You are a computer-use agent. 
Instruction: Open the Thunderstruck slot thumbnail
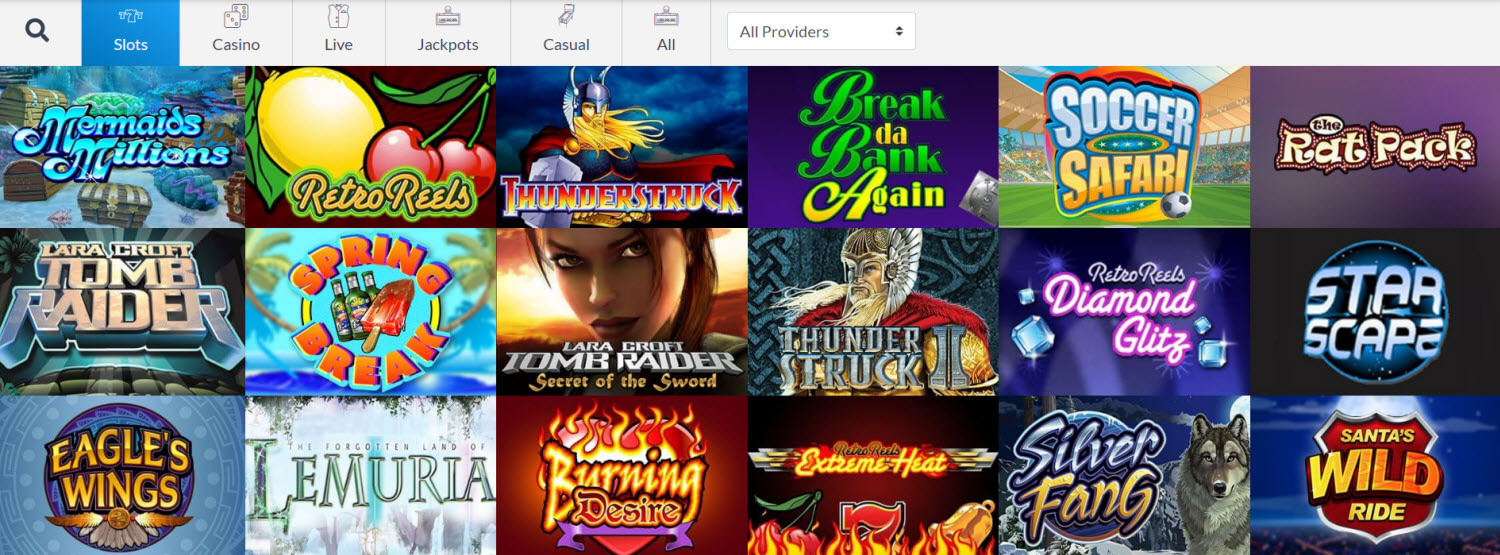pos(622,147)
